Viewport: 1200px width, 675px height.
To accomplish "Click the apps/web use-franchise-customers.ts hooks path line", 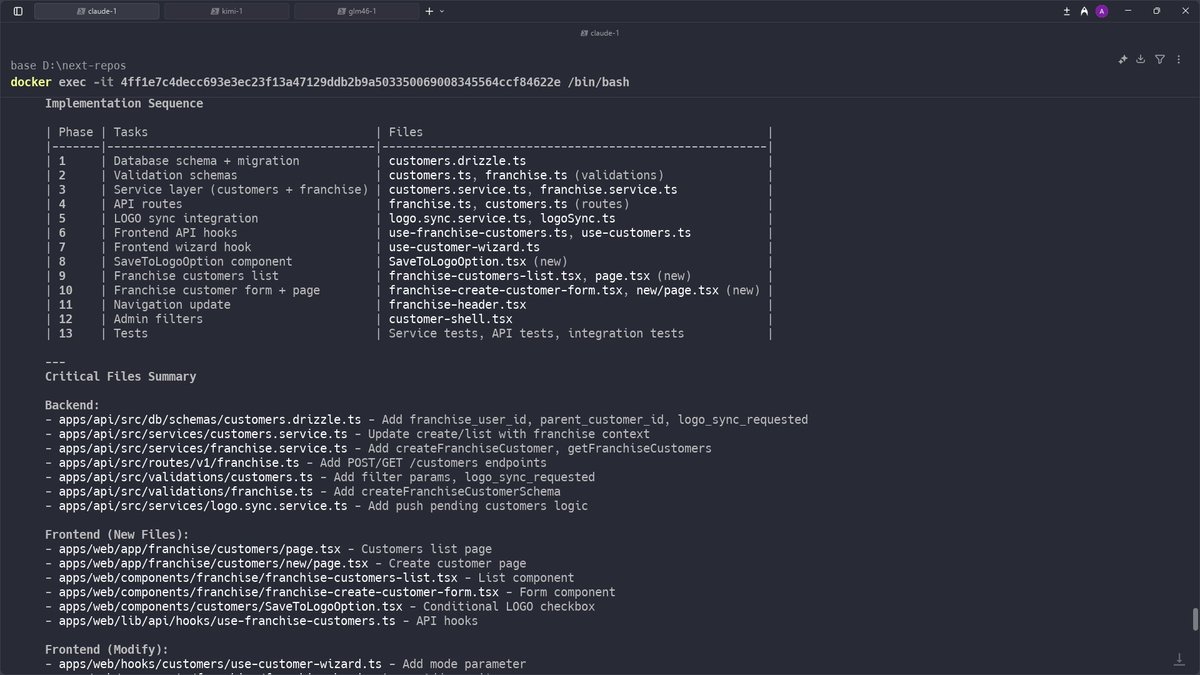I will (262, 622).
